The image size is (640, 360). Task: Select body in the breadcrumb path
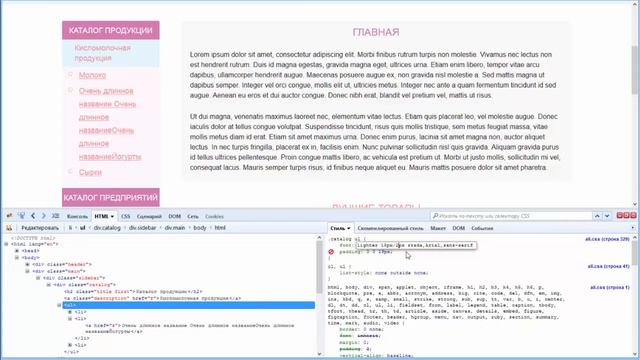tap(200, 228)
